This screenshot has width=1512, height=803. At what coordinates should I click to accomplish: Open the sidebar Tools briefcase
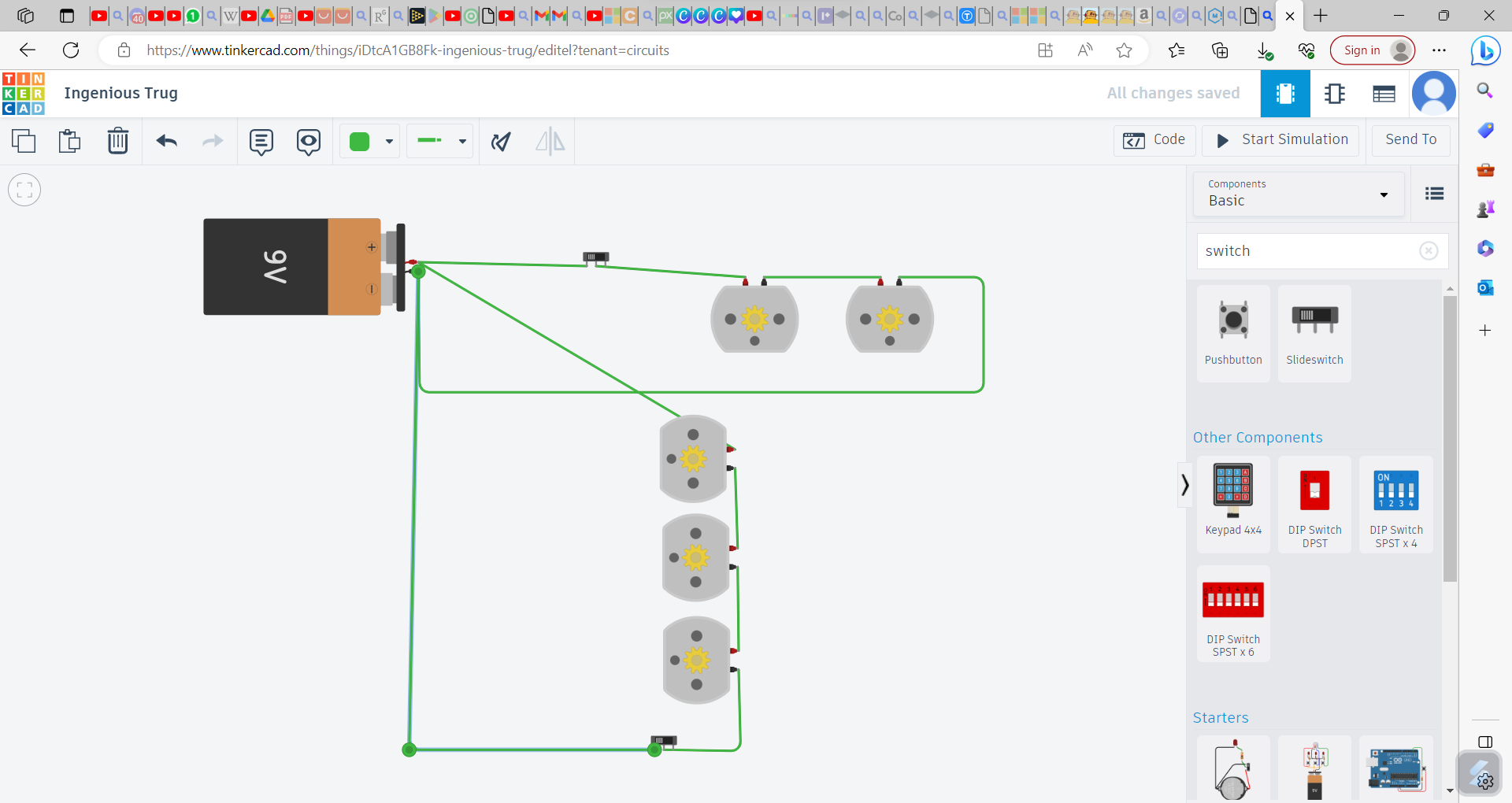pos(1485,169)
